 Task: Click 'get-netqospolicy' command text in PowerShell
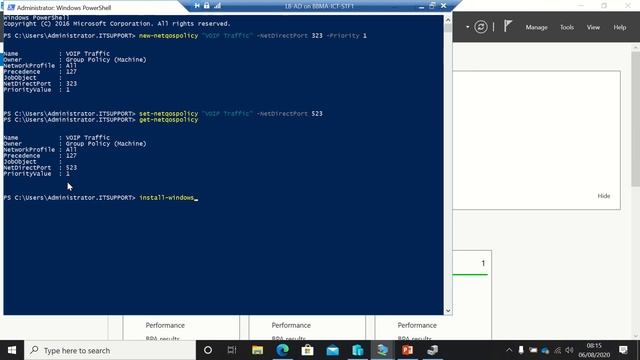coord(169,120)
